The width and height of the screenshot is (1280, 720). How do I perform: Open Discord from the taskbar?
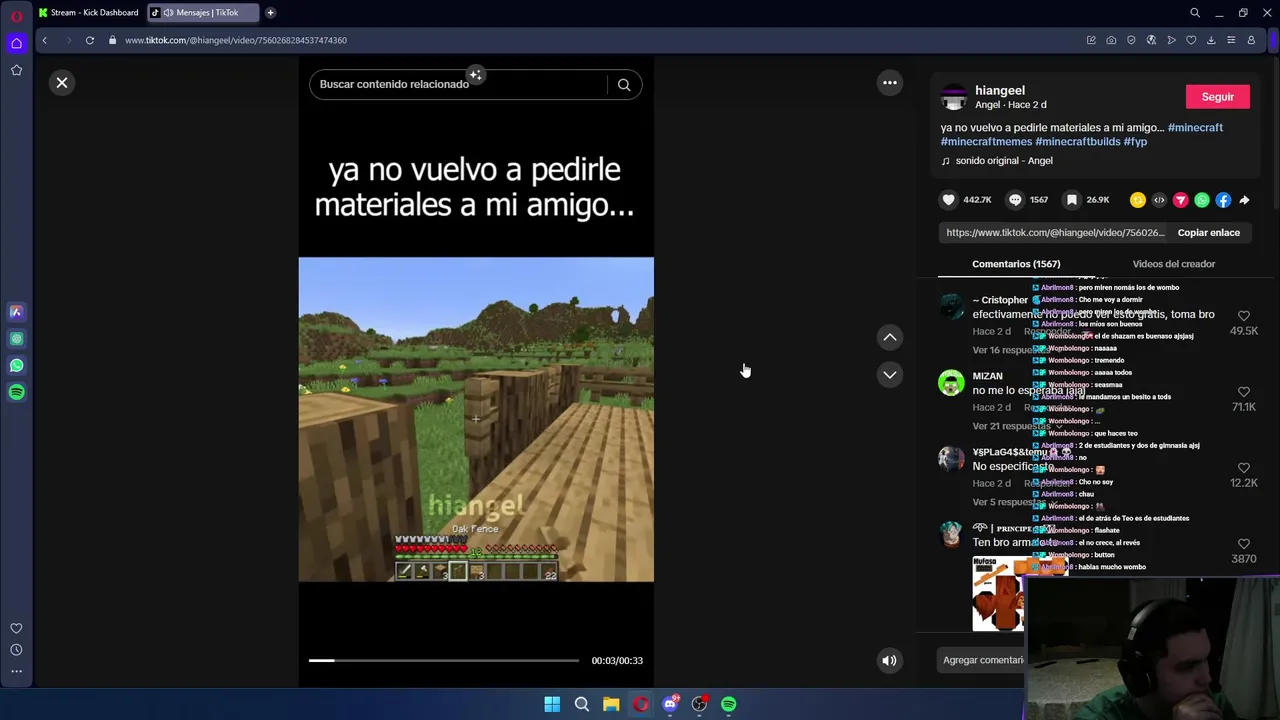click(670, 704)
